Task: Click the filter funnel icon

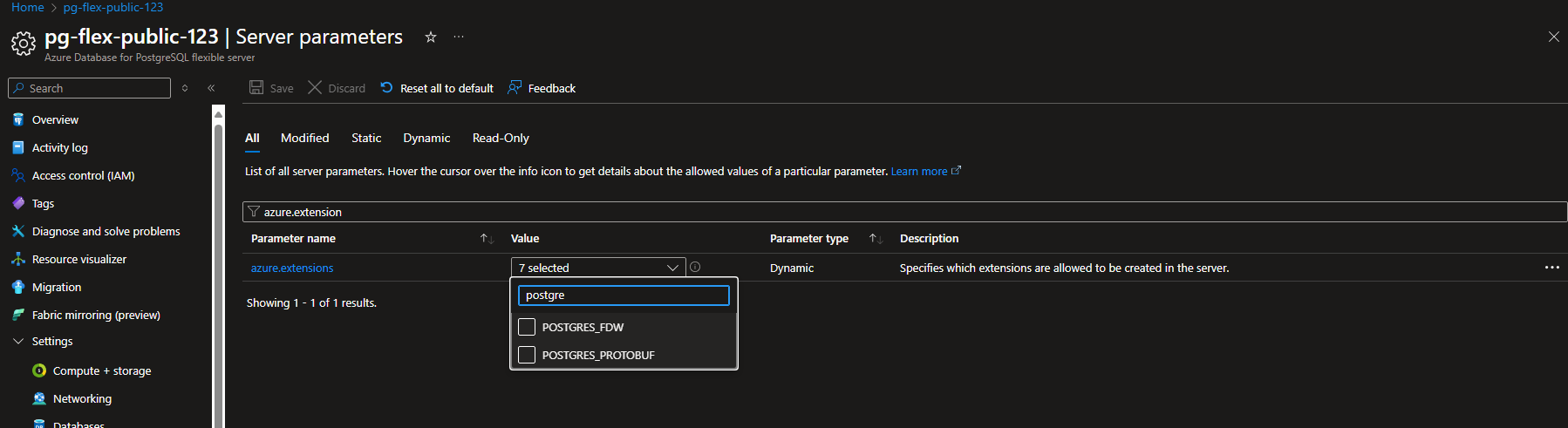Action: tap(254, 212)
